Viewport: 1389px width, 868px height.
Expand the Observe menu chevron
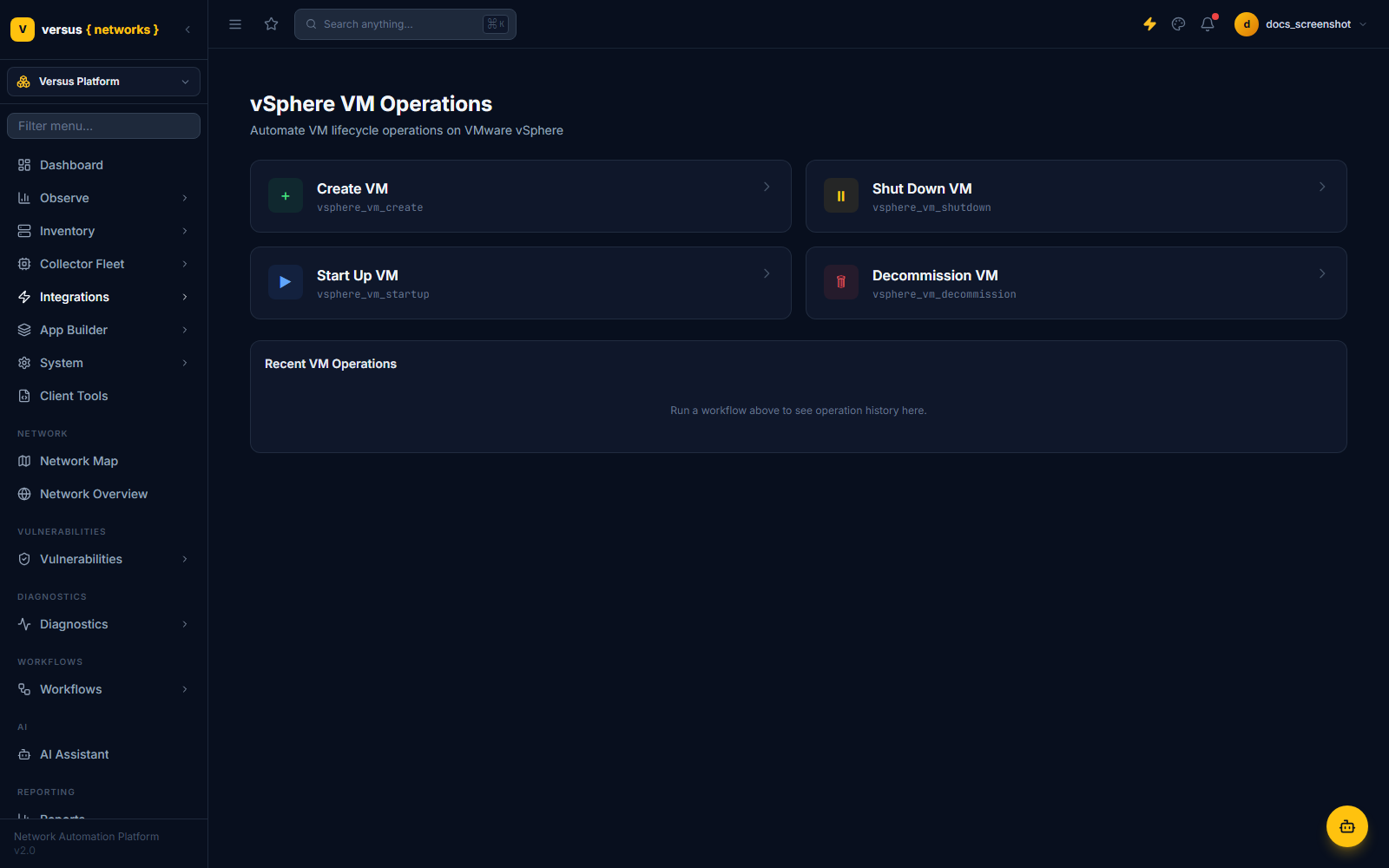click(x=185, y=198)
